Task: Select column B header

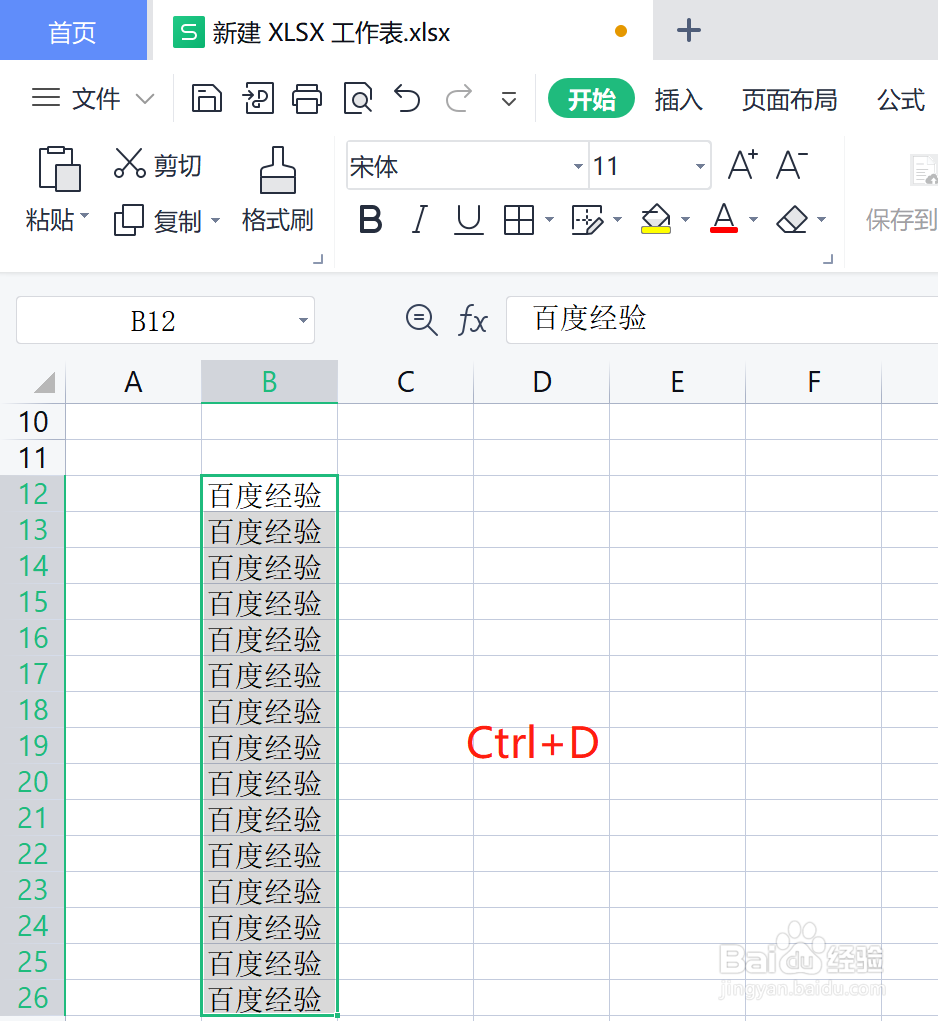Action: point(269,382)
